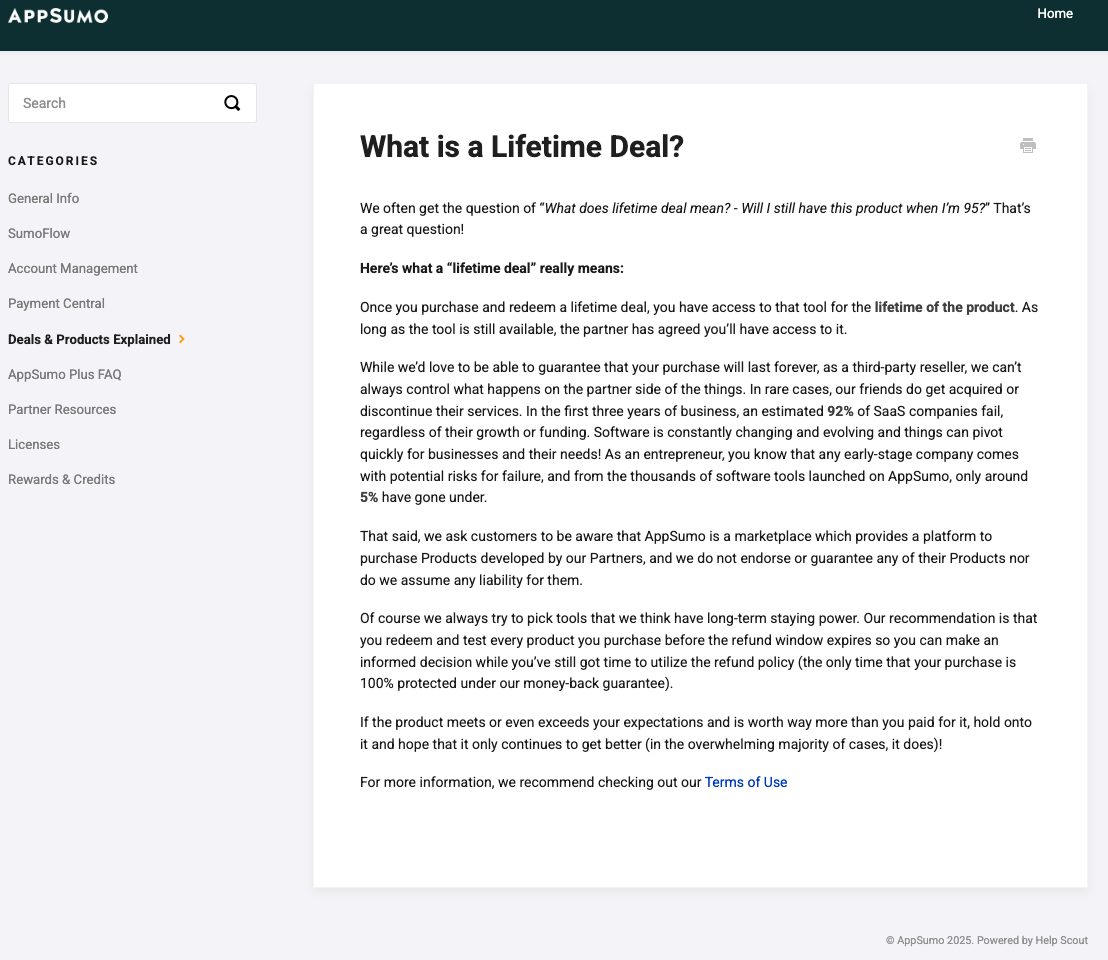This screenshot has width=1108, height=960.
Task: Open the SumoFlow category
Action: click(x=39, y=233)
